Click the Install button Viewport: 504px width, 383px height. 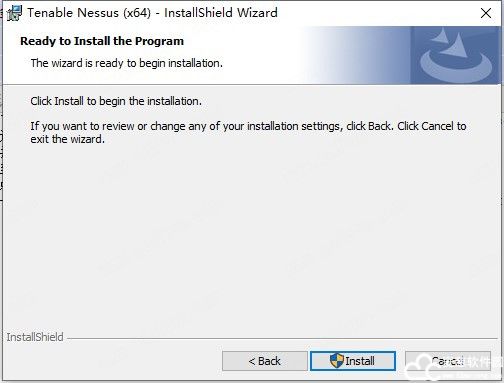[353, 361]
